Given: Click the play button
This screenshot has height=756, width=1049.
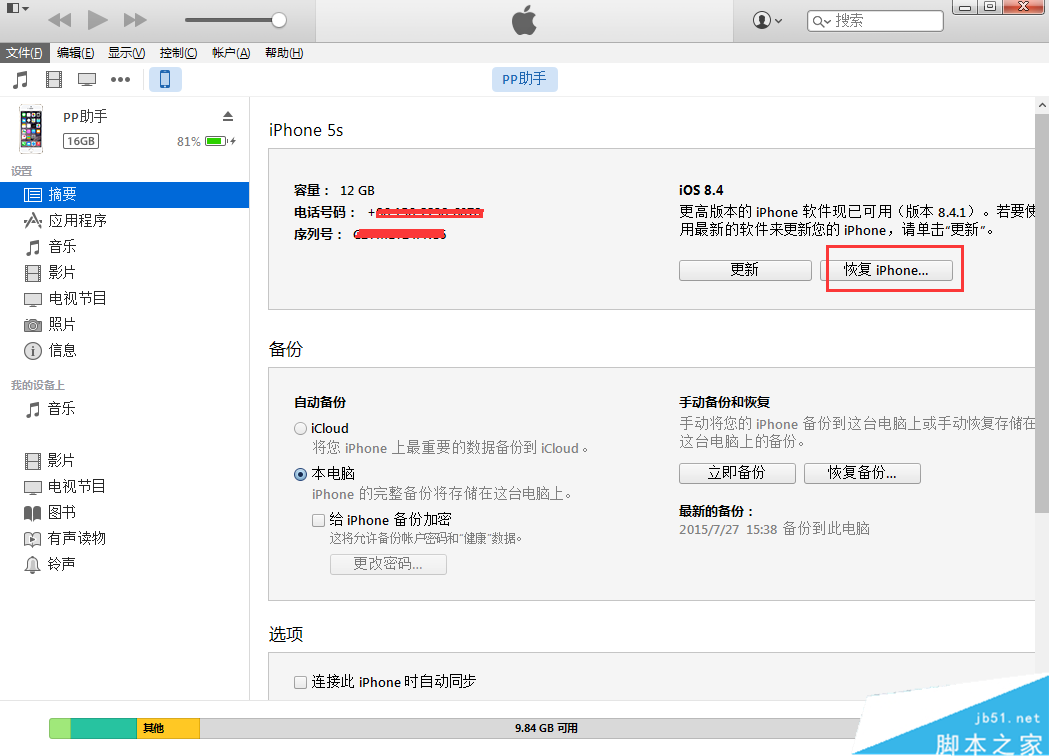Looking at the screenshot, I should [x=98, y=20].
